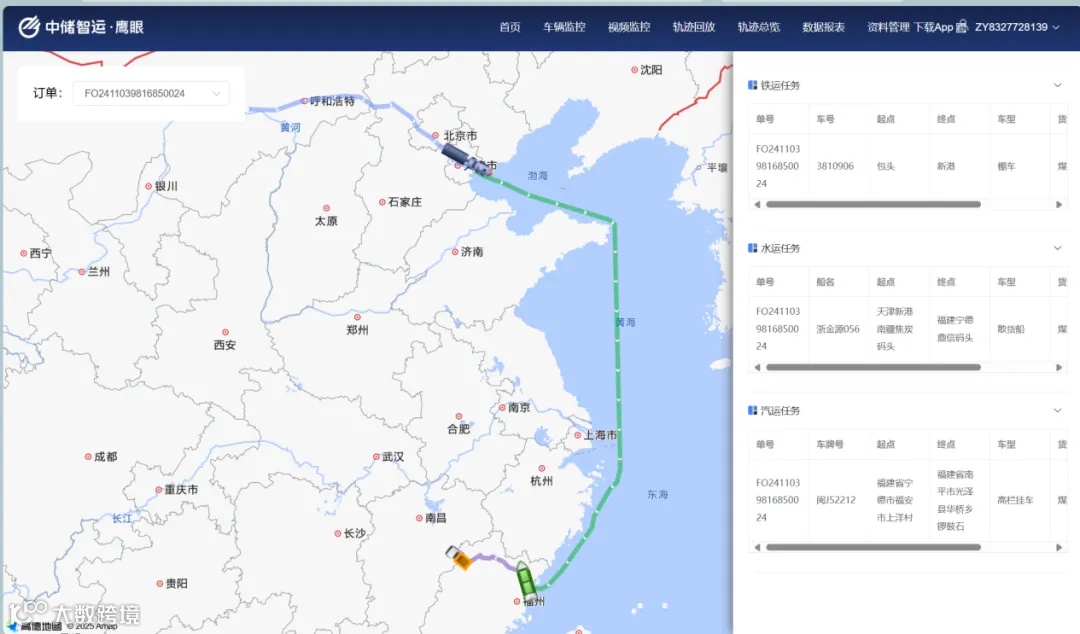The image size is (1080, 634).
Task: Click 北京市 label on map
Action: pos(460,136)
